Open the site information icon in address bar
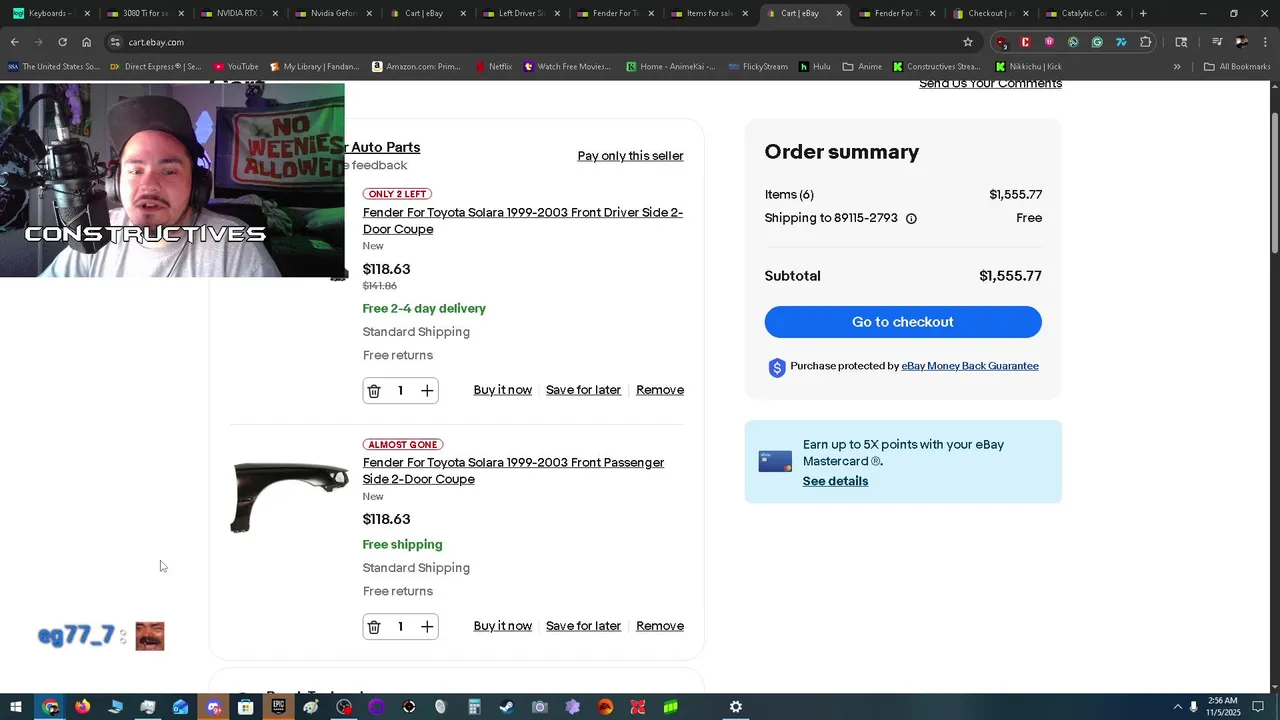 [x=115, y=42]
